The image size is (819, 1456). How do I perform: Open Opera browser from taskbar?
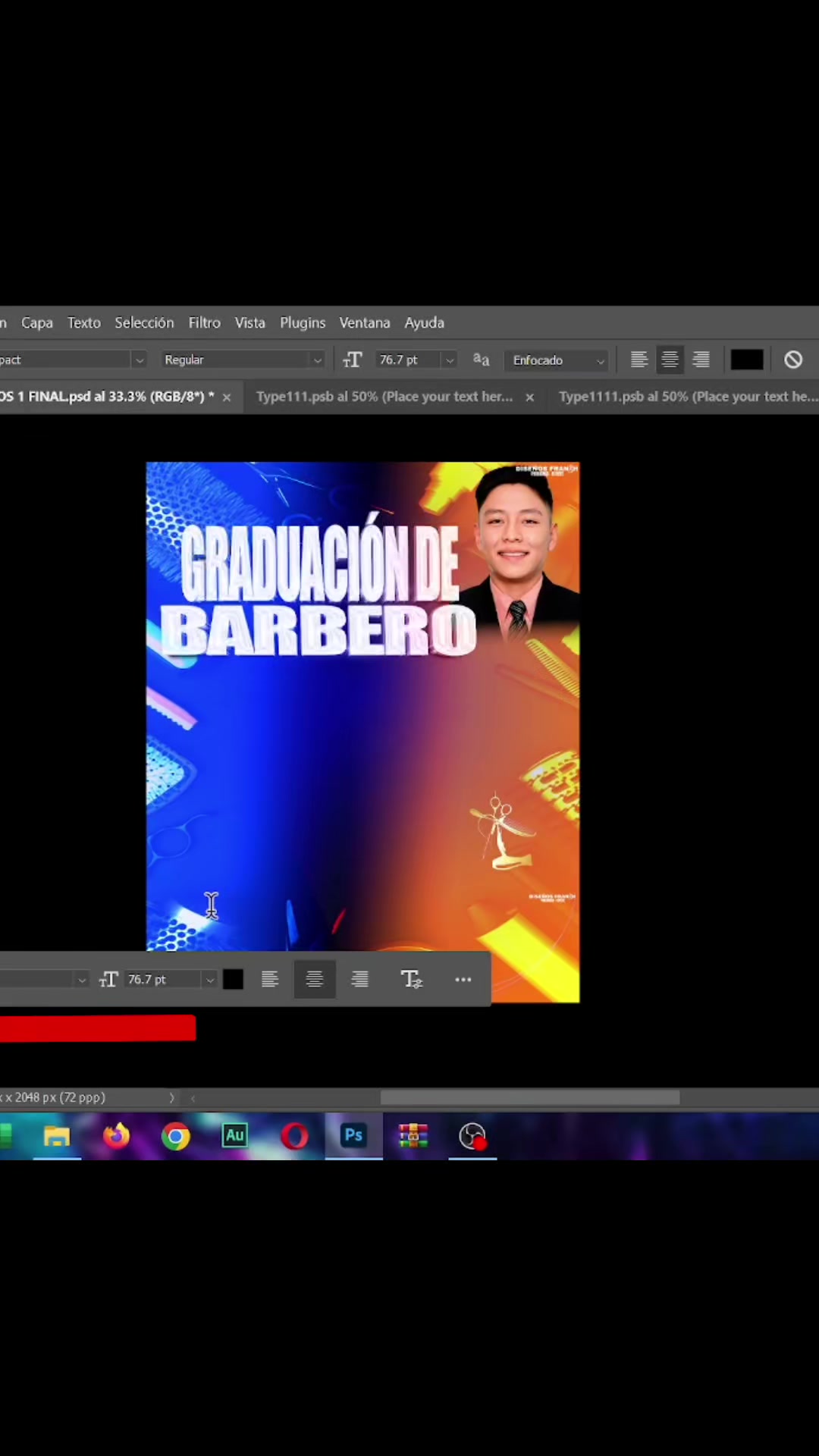[x=294, y=1136]
